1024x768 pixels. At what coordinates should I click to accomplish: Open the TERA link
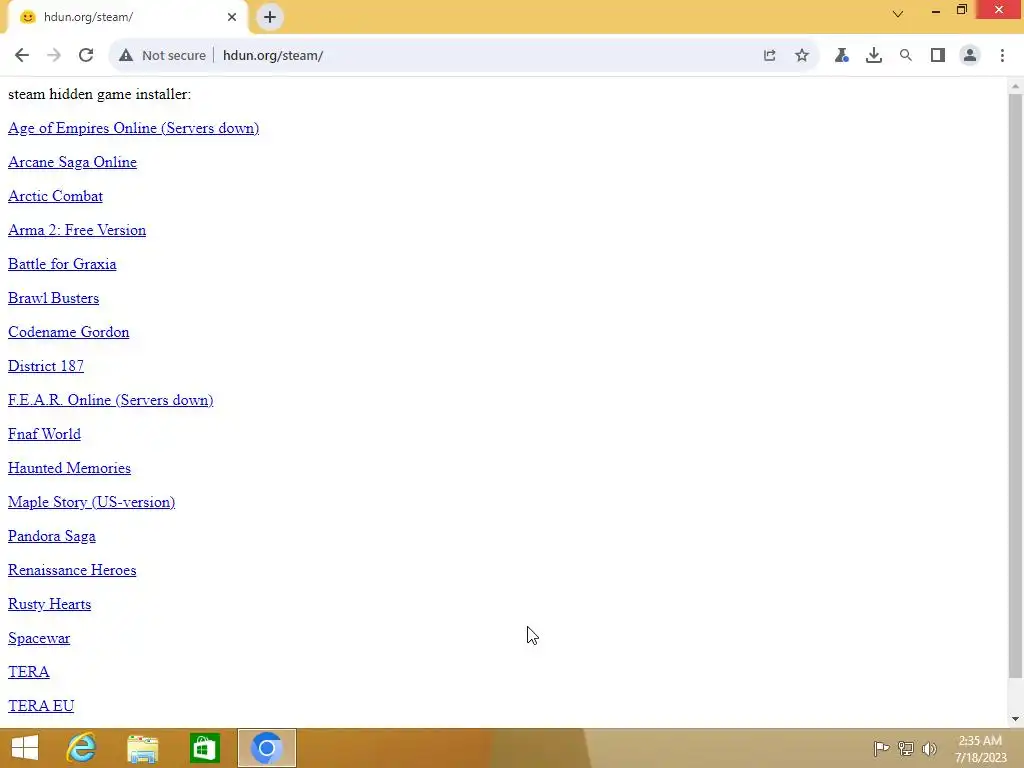tap(29, 671)
